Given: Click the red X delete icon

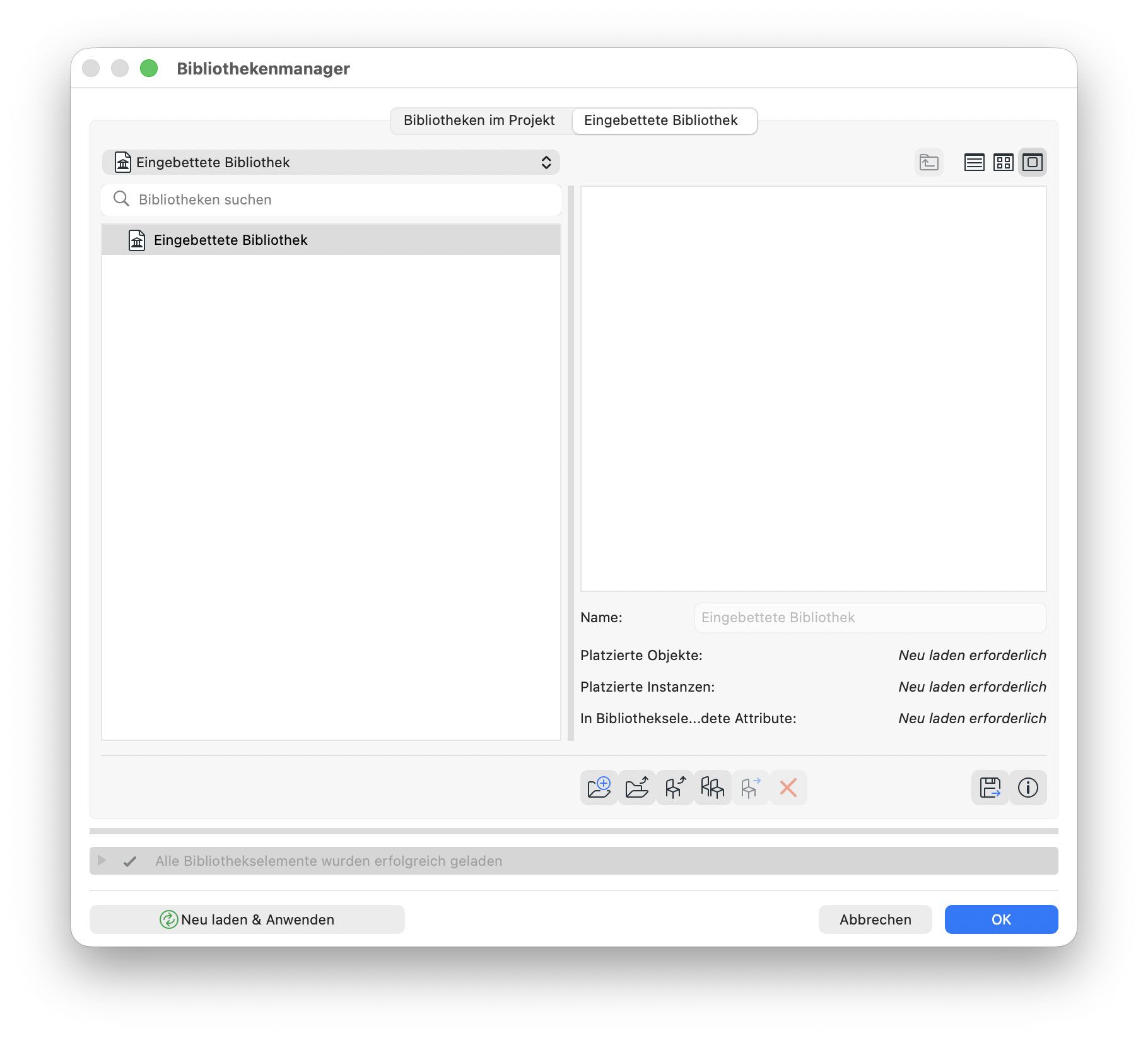Looking at the screenshot, I should click(788, 788).
